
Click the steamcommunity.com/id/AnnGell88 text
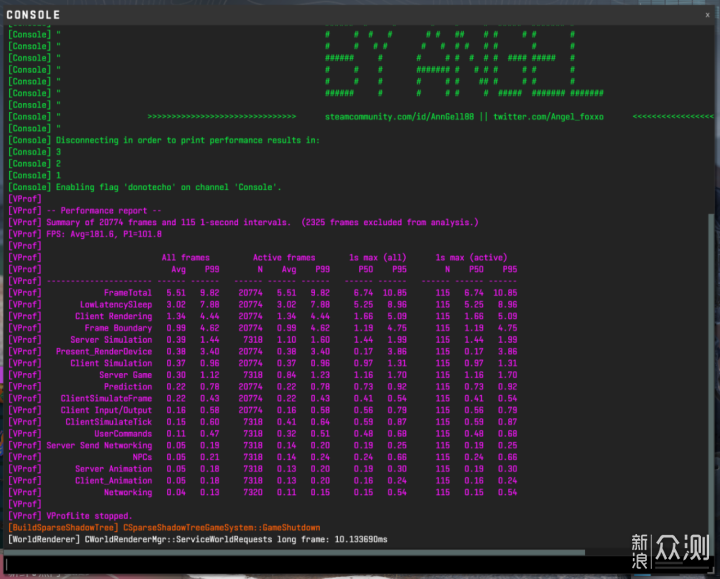(399, 117)
